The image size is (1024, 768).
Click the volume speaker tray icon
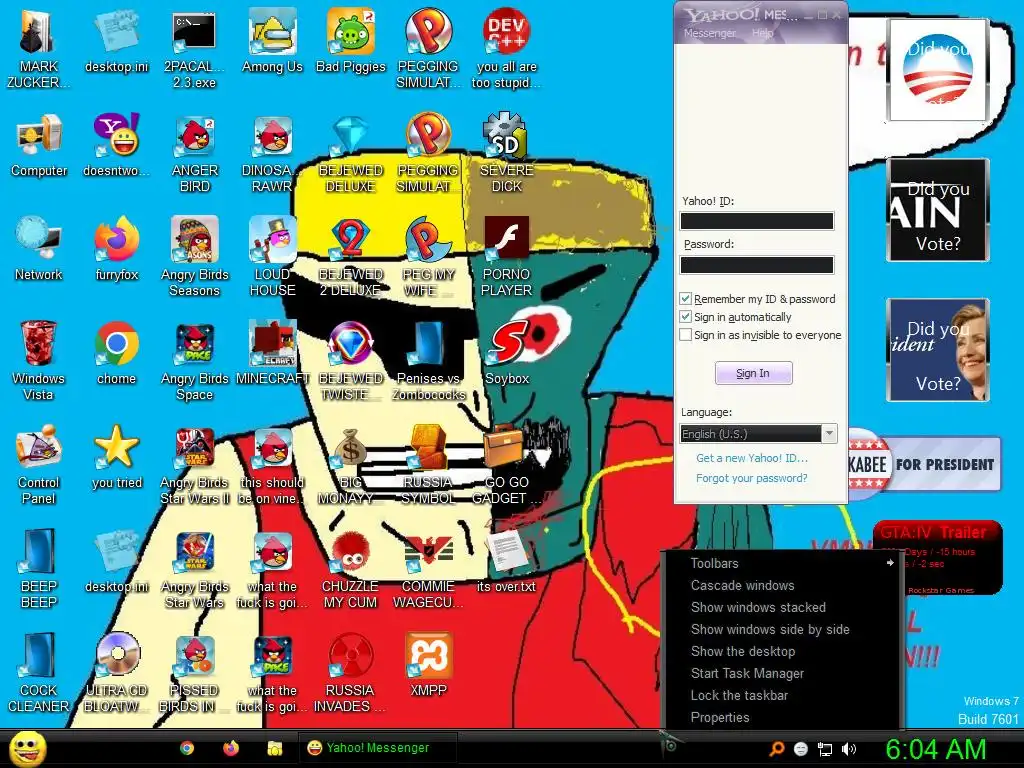(849, 749)
